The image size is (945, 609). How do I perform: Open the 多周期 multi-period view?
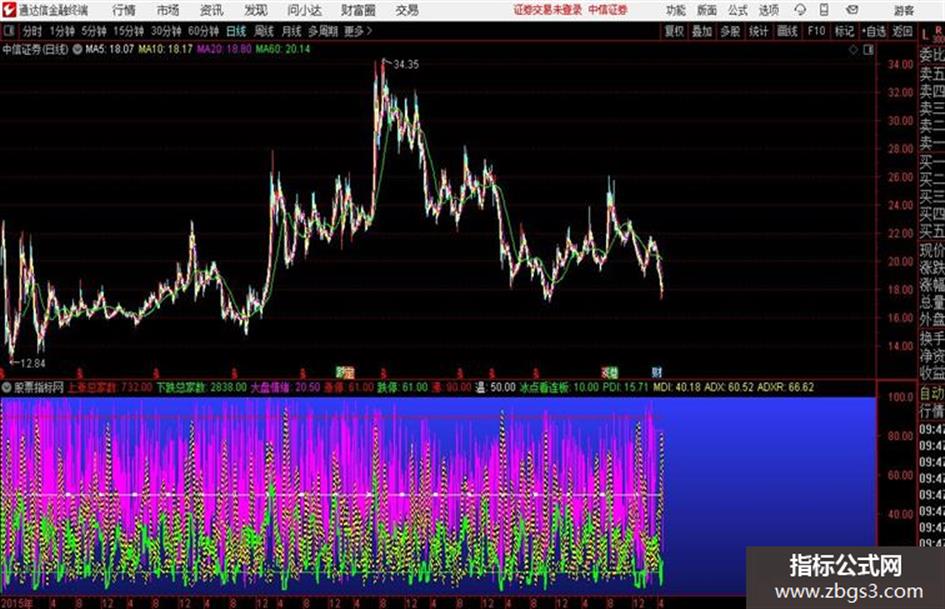click(322, 31)
